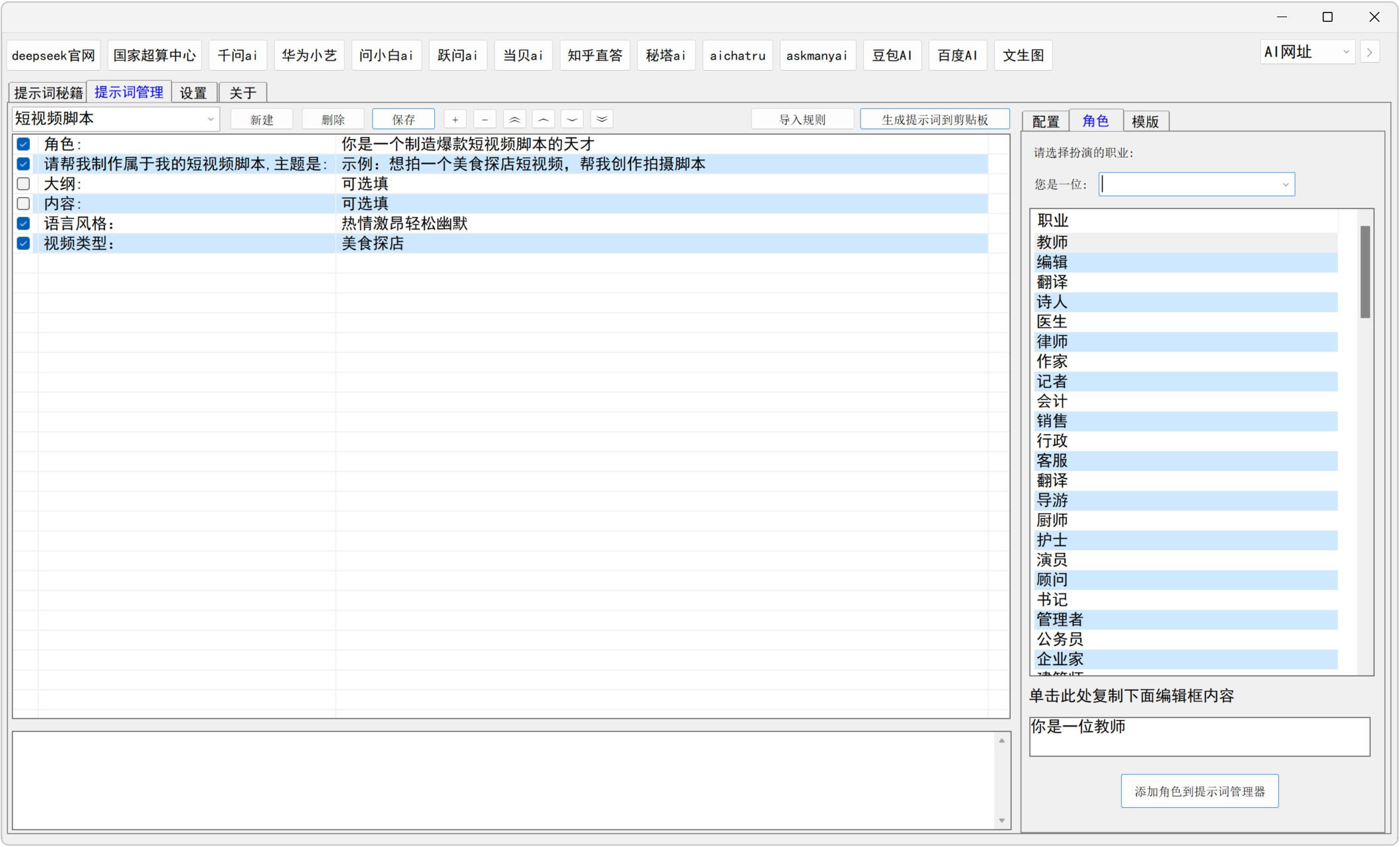Image resolution: width=1400 pixels, height=847 pixels.
Task: Open the 华为小艺 shortcut
Action: coord(309,56)
